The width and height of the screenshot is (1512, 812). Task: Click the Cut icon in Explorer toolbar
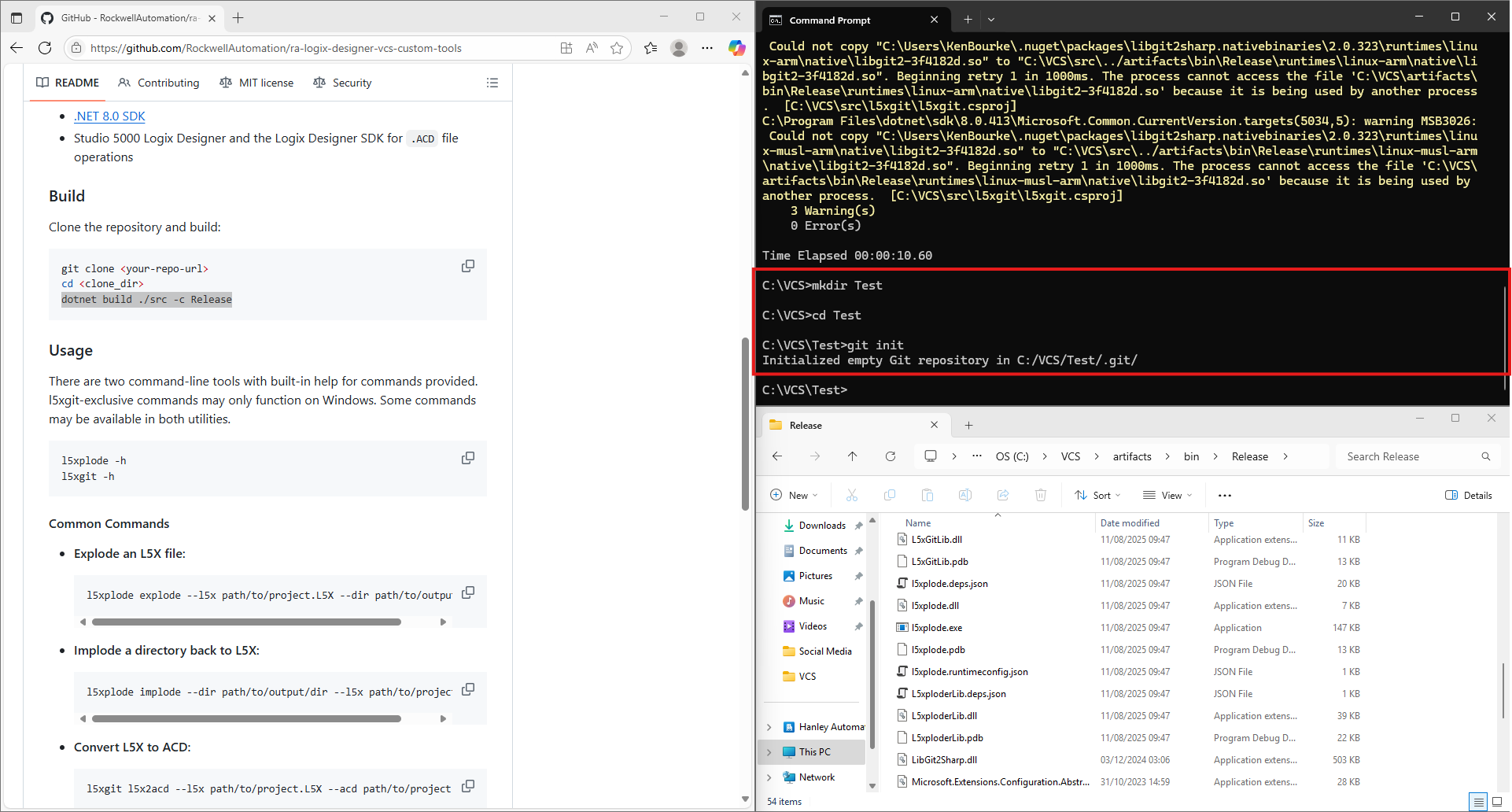click(852, 495)
